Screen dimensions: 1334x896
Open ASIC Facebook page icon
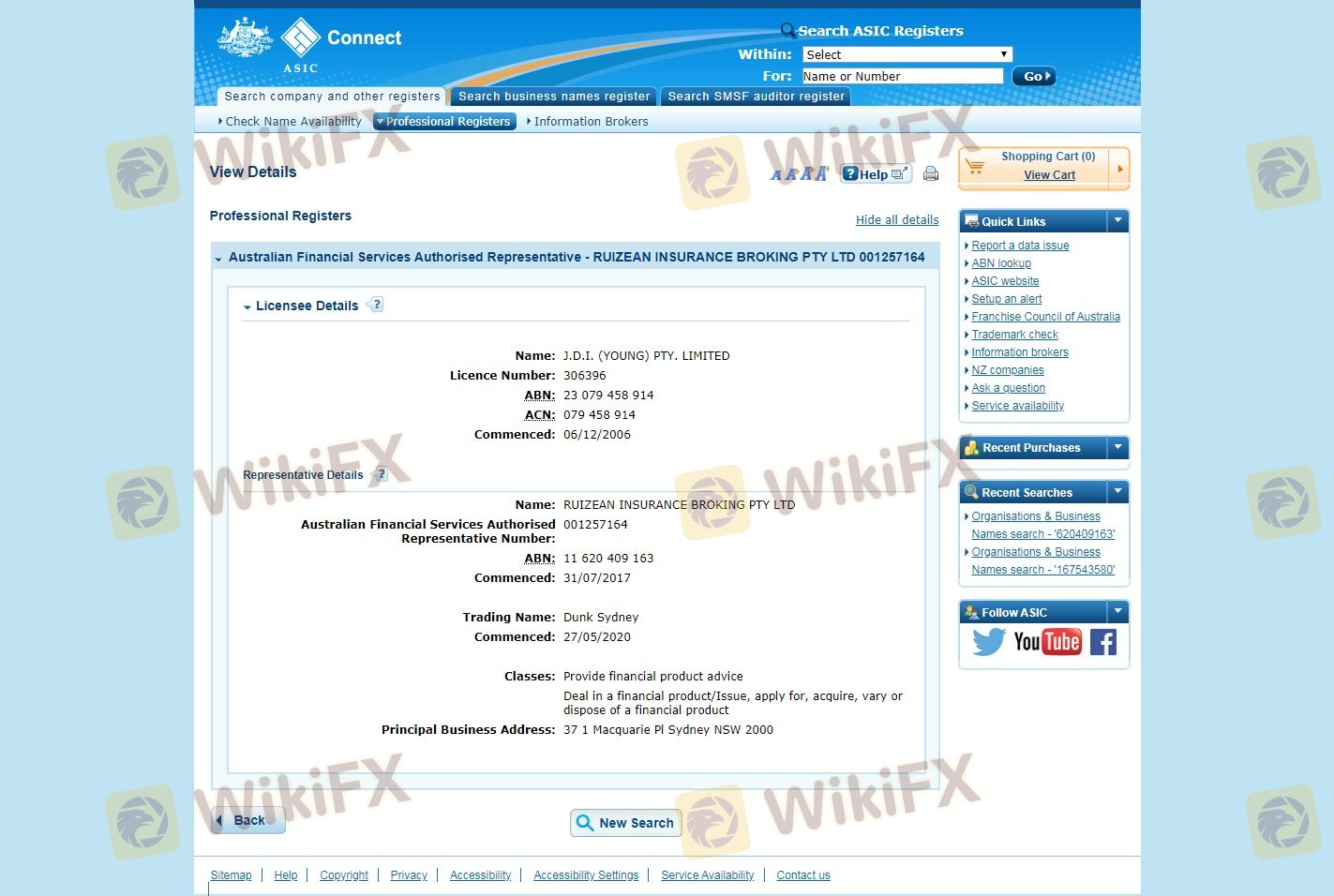pyautogui.click(x=1103, y=642)
